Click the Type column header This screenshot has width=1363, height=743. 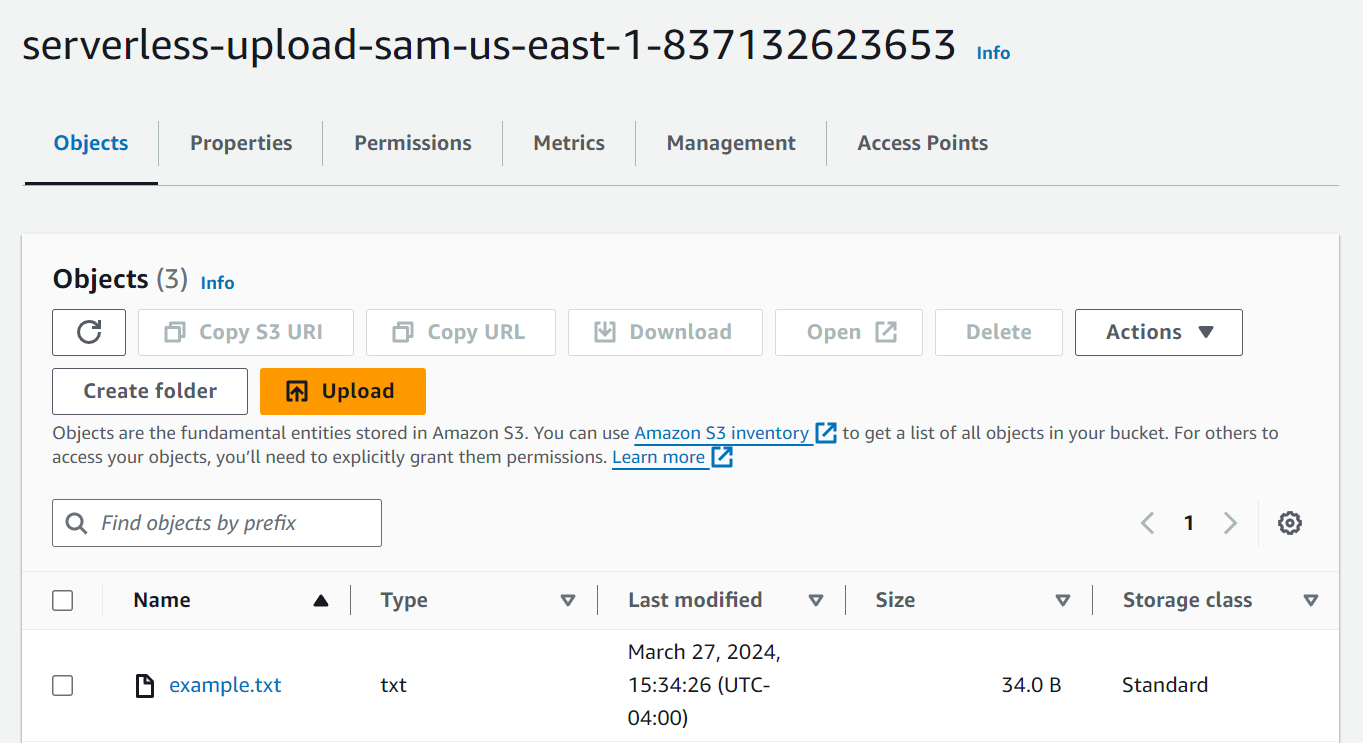(x=404, y=600)
